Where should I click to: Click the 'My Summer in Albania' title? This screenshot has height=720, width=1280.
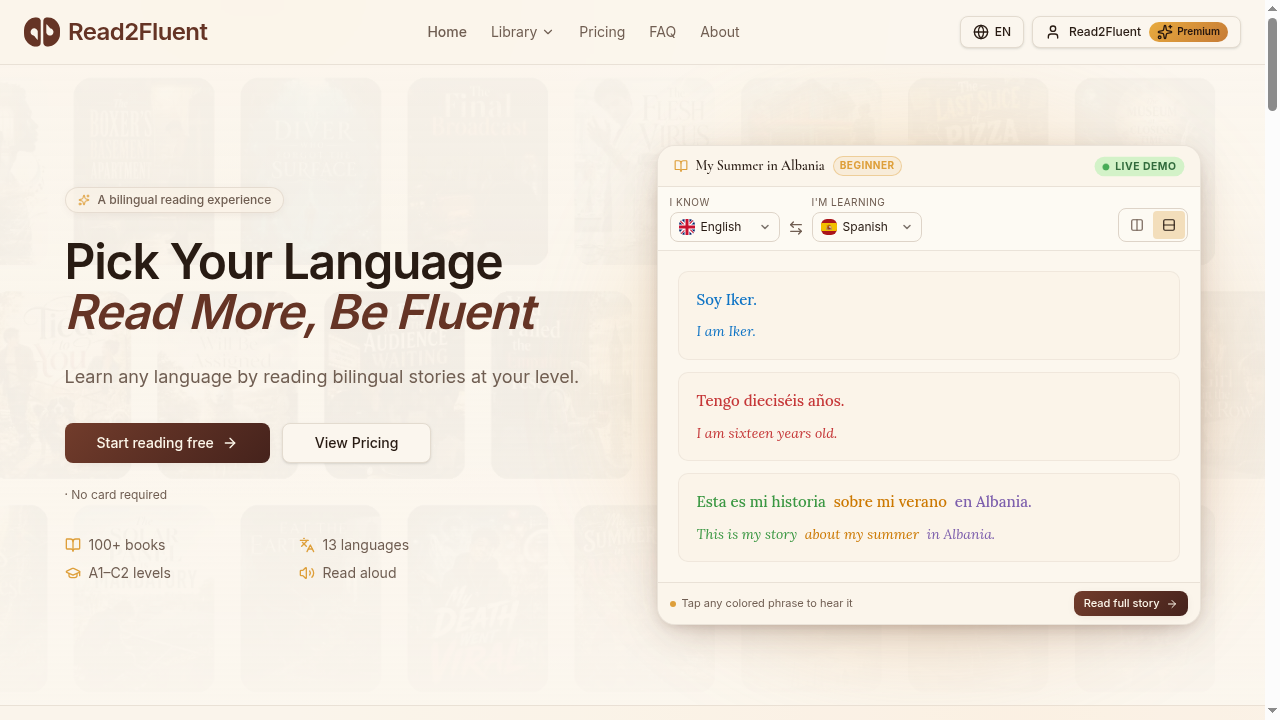point(760,166)
